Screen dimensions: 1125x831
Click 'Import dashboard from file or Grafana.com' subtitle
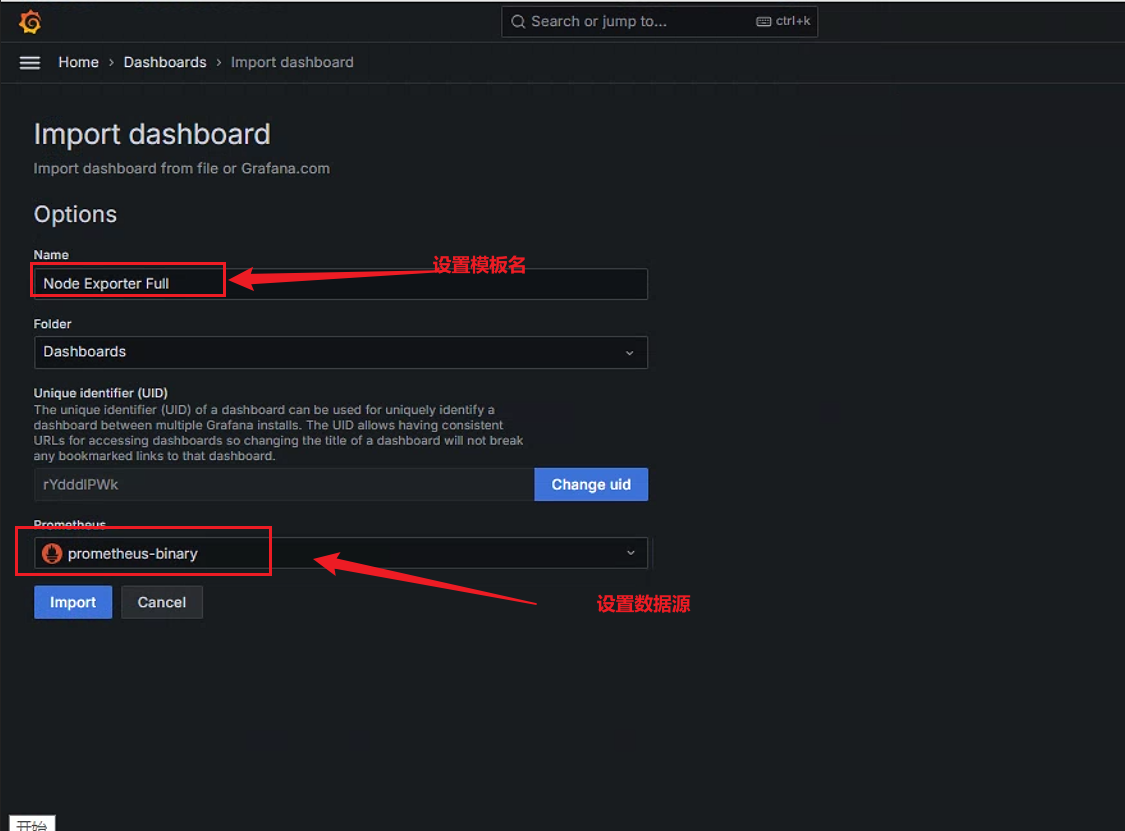[182, 169]
